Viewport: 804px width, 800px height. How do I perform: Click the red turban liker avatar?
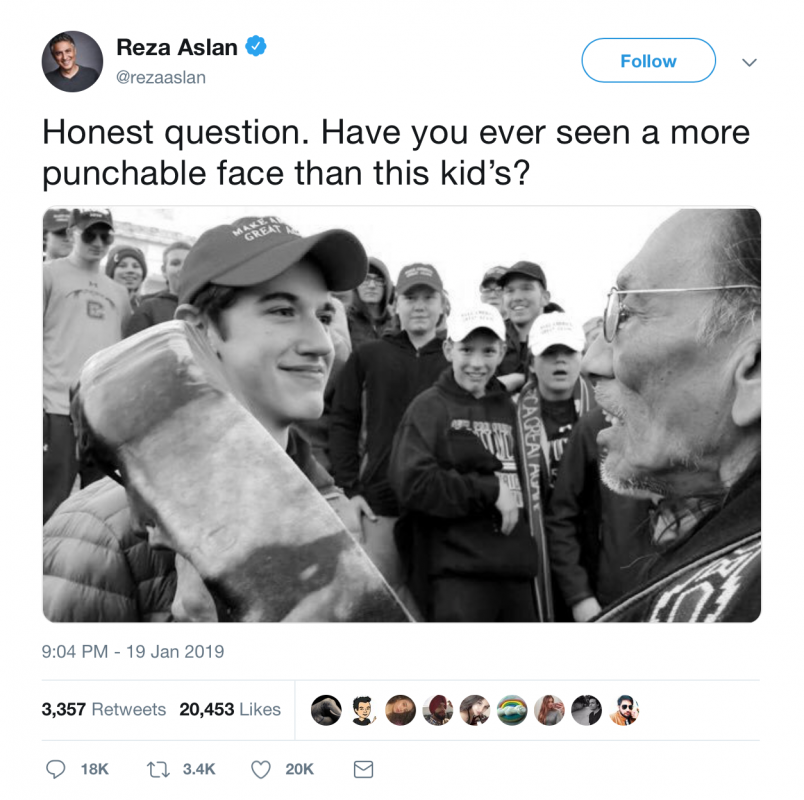437,710
